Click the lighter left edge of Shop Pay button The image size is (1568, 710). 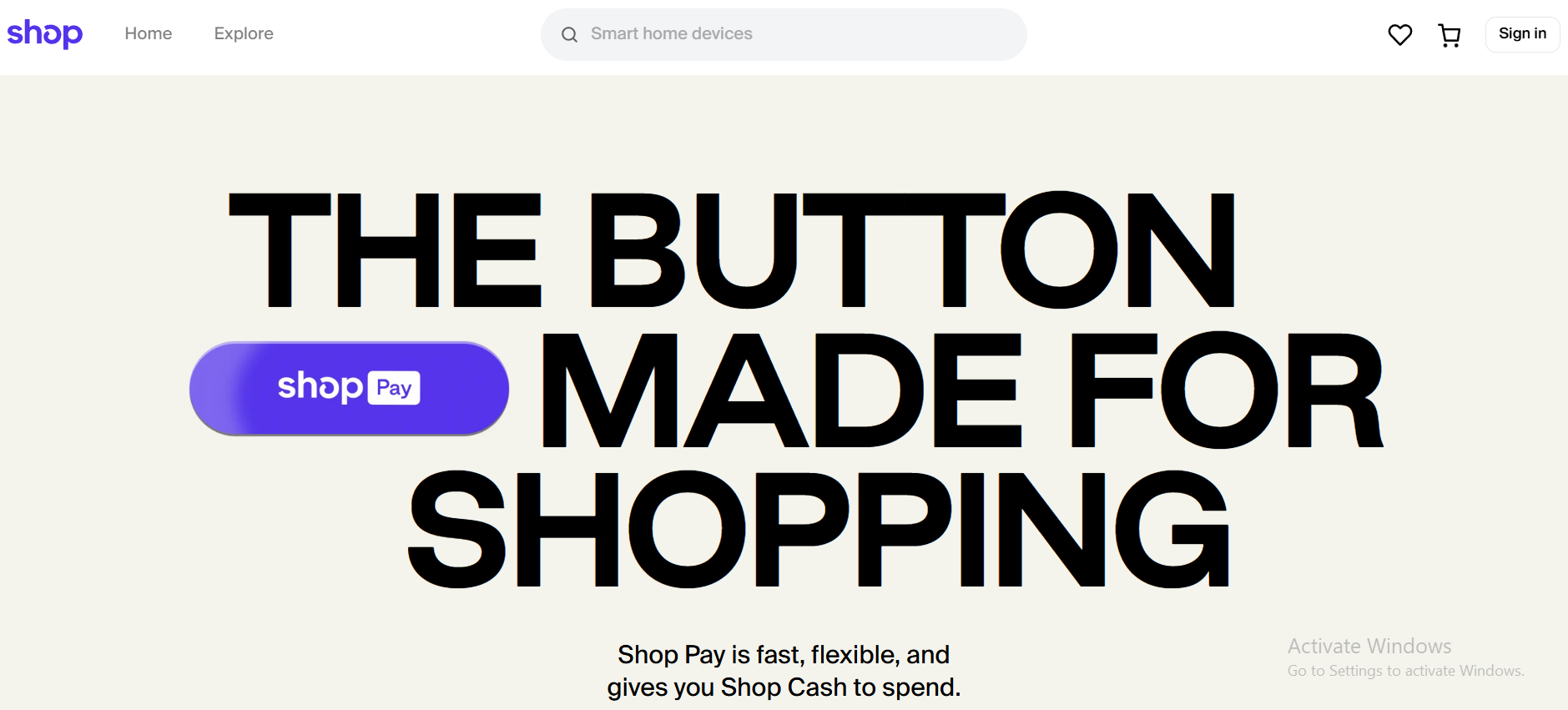(215, 389)
